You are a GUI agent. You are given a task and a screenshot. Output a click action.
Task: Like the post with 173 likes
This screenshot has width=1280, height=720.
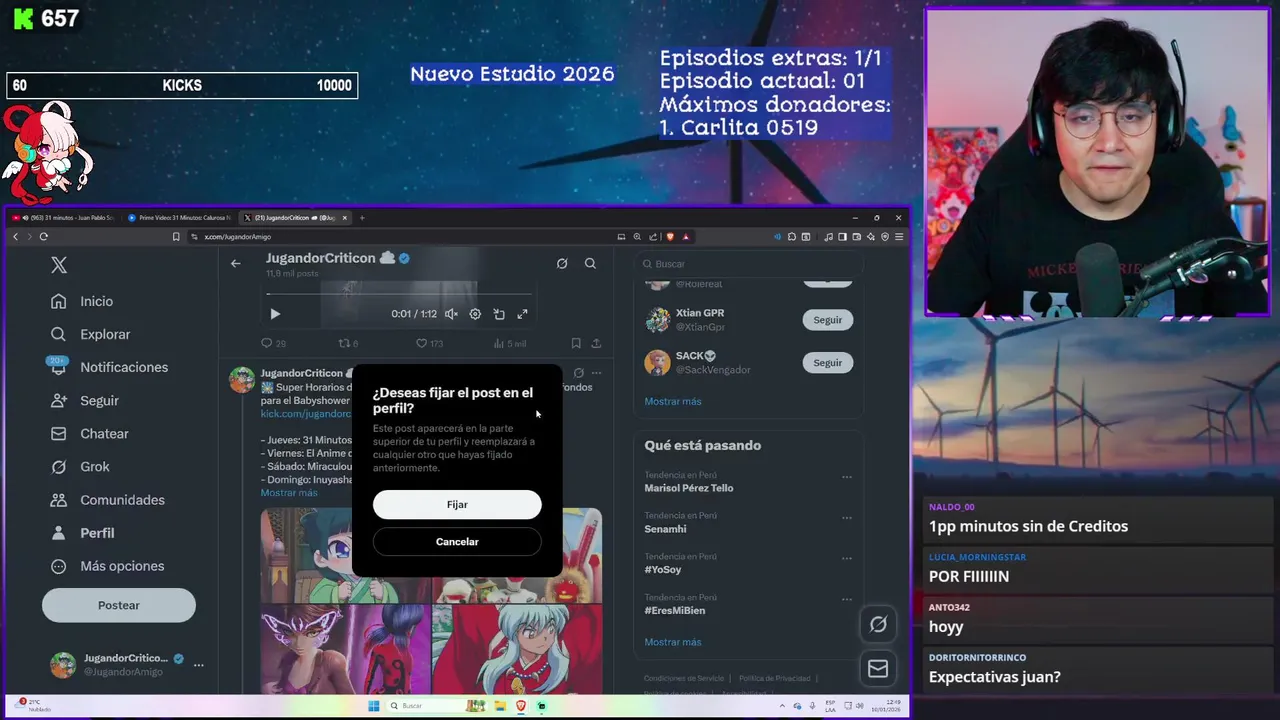click(x=429, y=343)
